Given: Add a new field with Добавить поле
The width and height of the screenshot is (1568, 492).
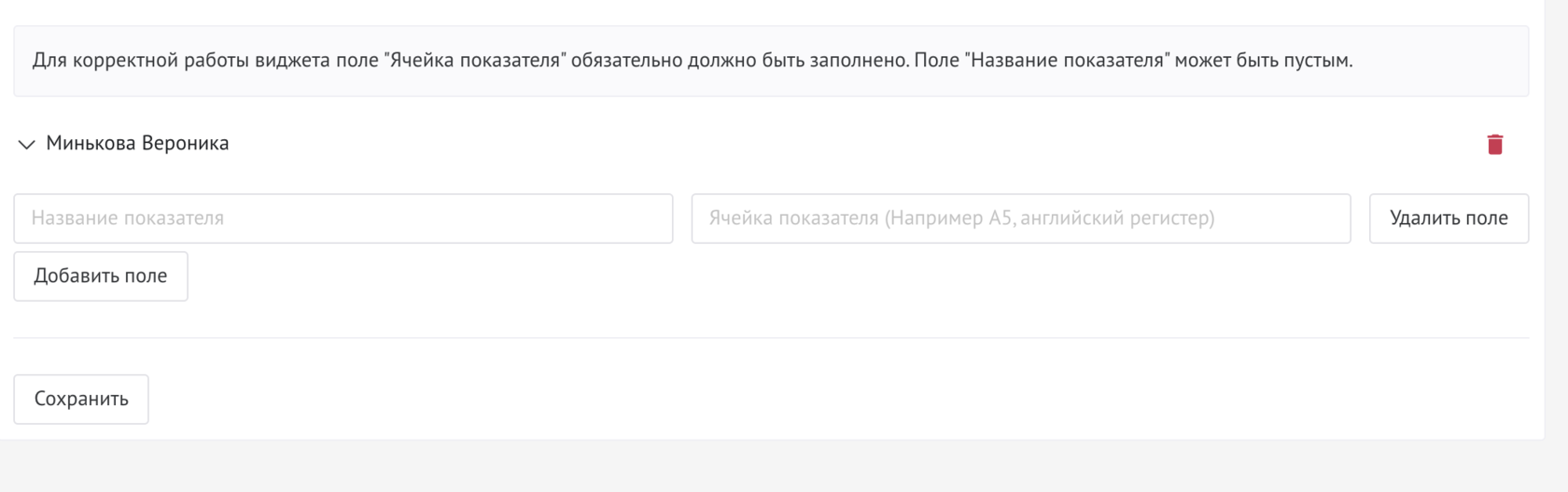Looking at the screenshot, I should (101, 276).
